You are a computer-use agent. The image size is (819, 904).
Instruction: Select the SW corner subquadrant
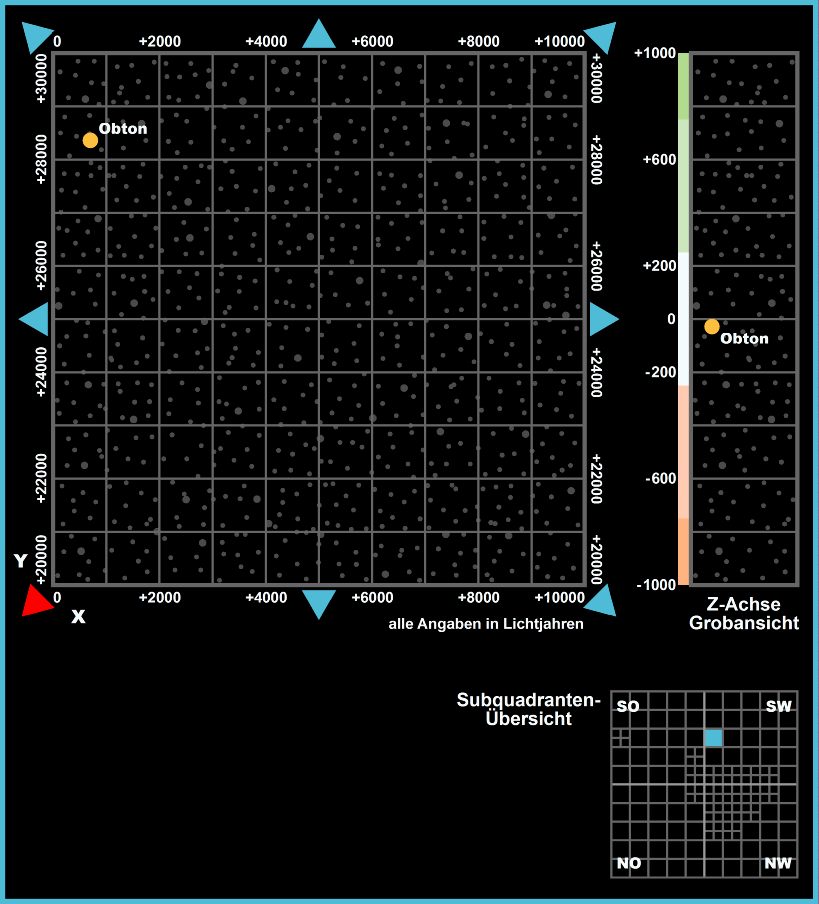pyautogui.click(x=778, y=706)
